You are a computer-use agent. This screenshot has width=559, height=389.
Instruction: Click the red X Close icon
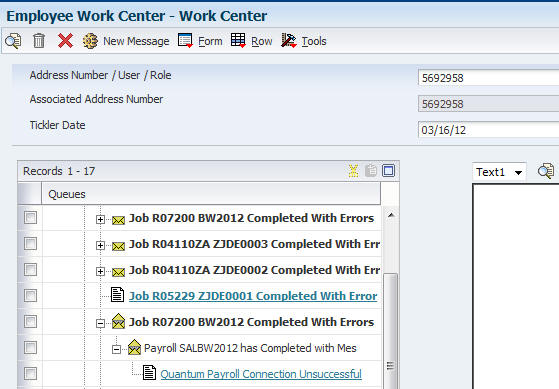(x=65, y=41)
